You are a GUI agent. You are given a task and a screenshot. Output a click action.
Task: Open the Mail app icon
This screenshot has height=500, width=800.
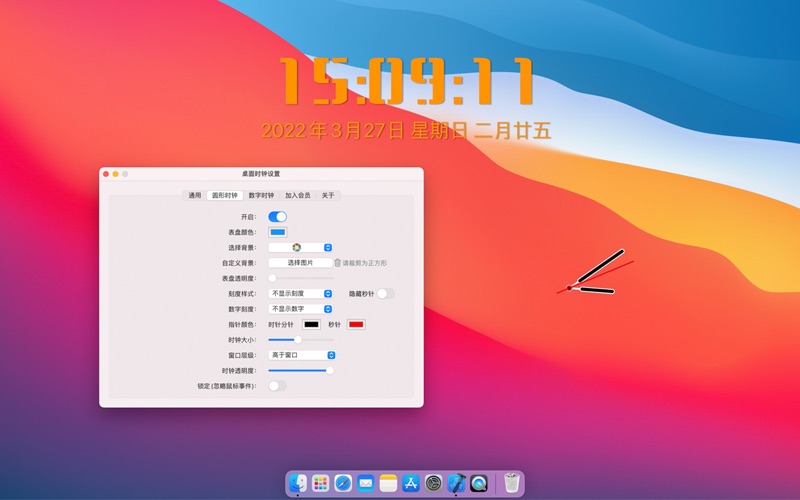[x=366, y=483]
